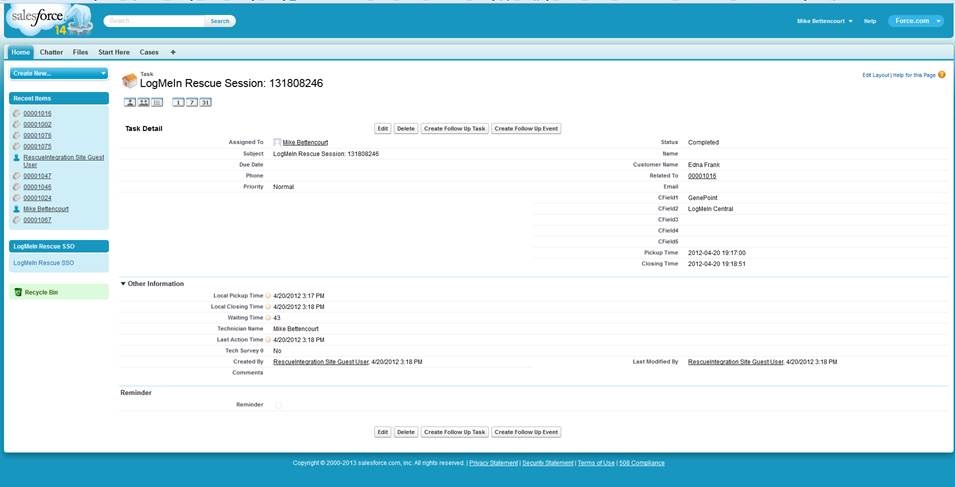Viewport: 955px width, 487px height.
Task: Click the case icon next to 00001075
Action: 16,146
